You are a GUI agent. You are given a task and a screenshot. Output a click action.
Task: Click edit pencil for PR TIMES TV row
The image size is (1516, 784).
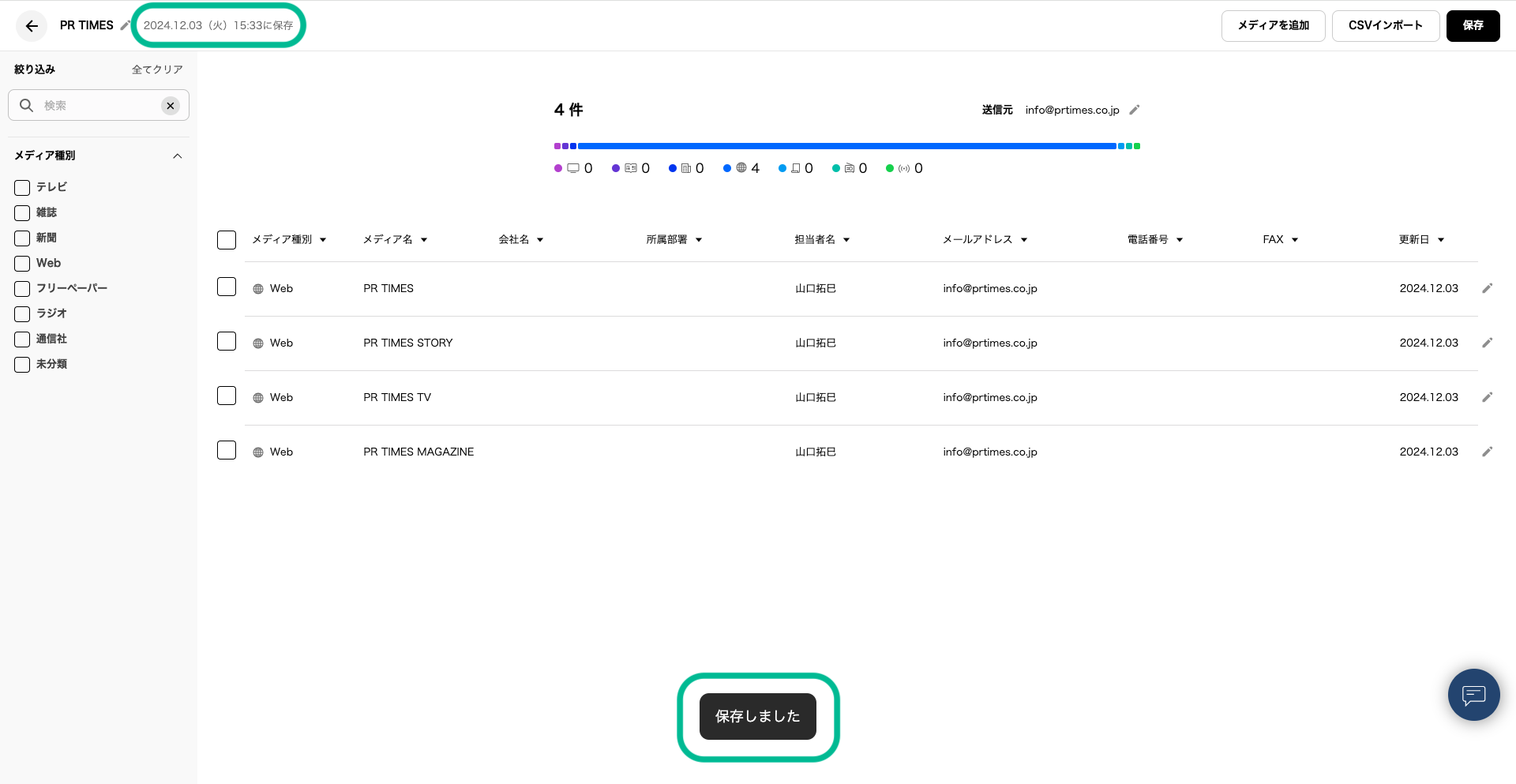[1487, 397]
